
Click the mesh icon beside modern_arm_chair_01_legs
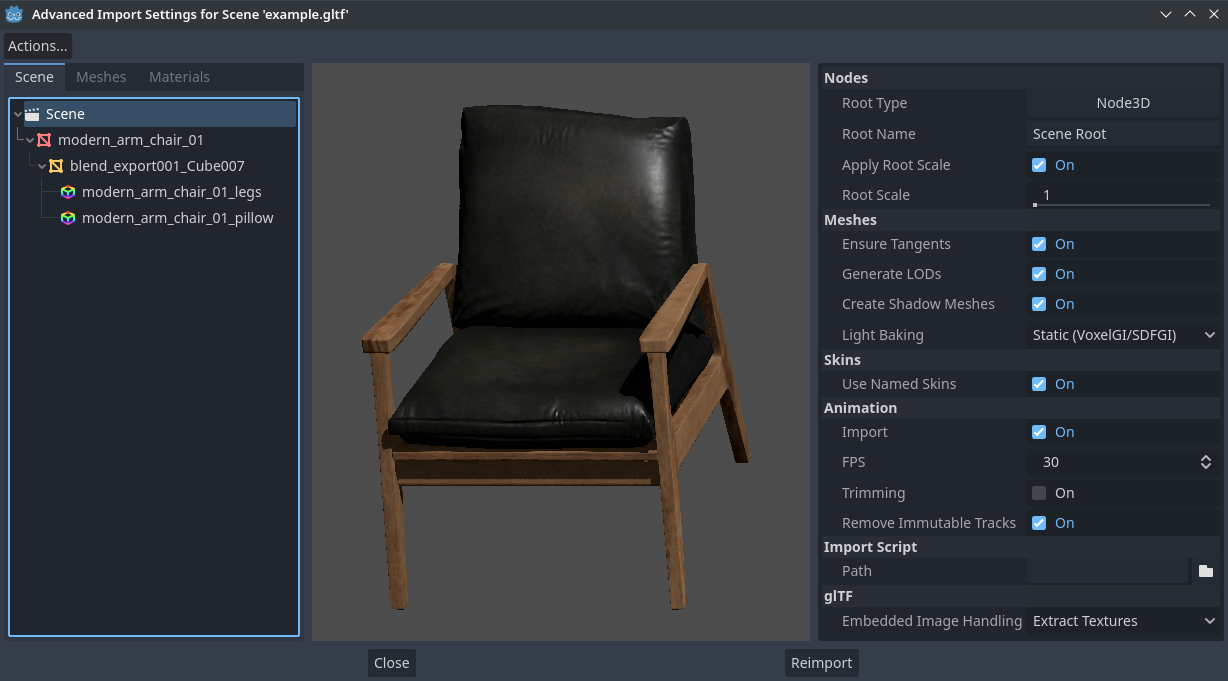[67, 192]
